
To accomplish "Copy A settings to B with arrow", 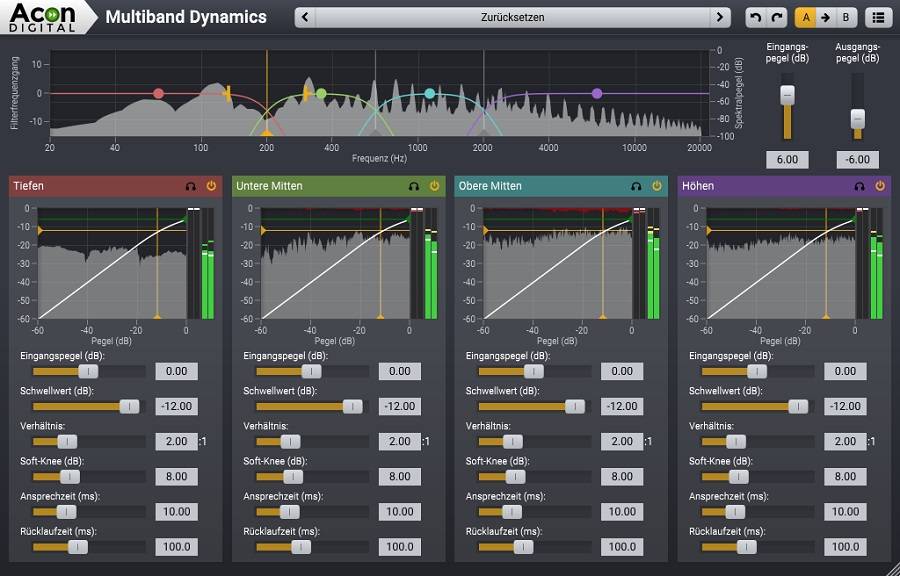I will pyautogui.click(x=825, y=17).
